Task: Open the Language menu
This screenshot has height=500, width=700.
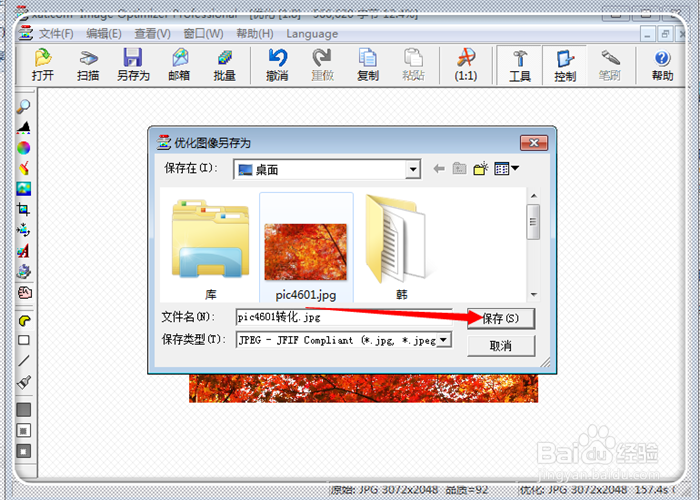Action: 312,34
